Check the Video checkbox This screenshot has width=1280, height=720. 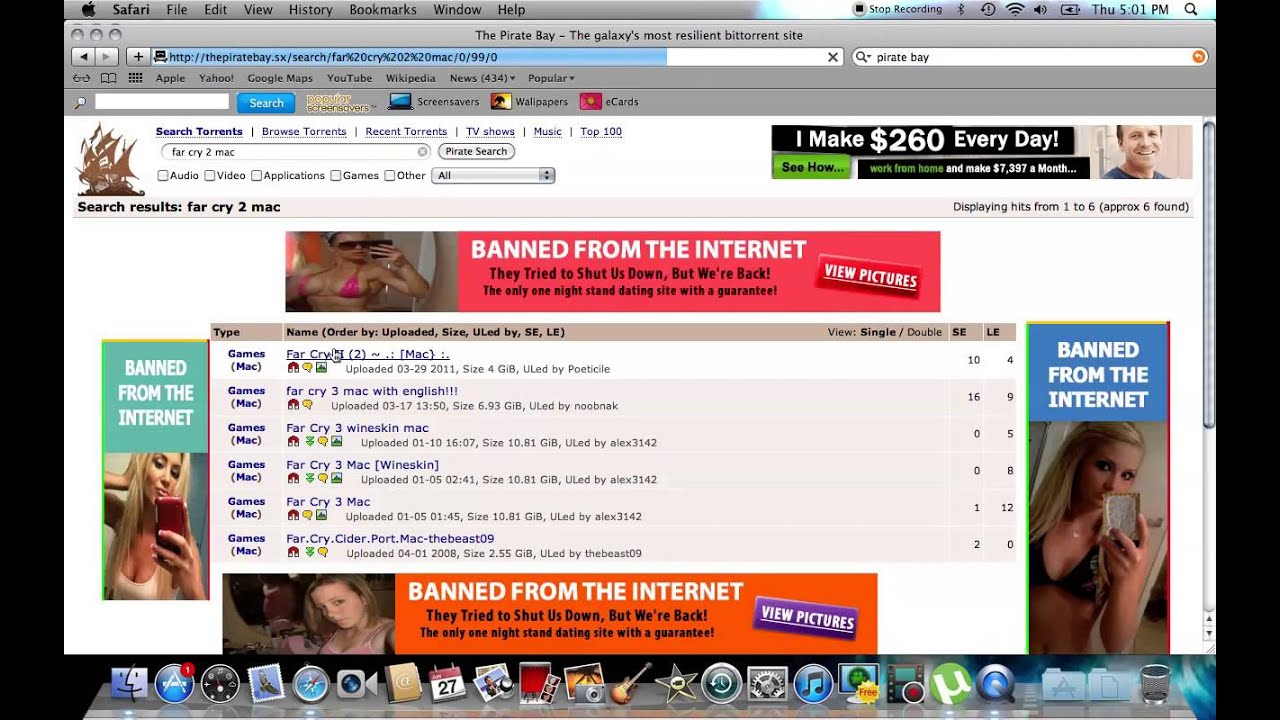point(209,176)
